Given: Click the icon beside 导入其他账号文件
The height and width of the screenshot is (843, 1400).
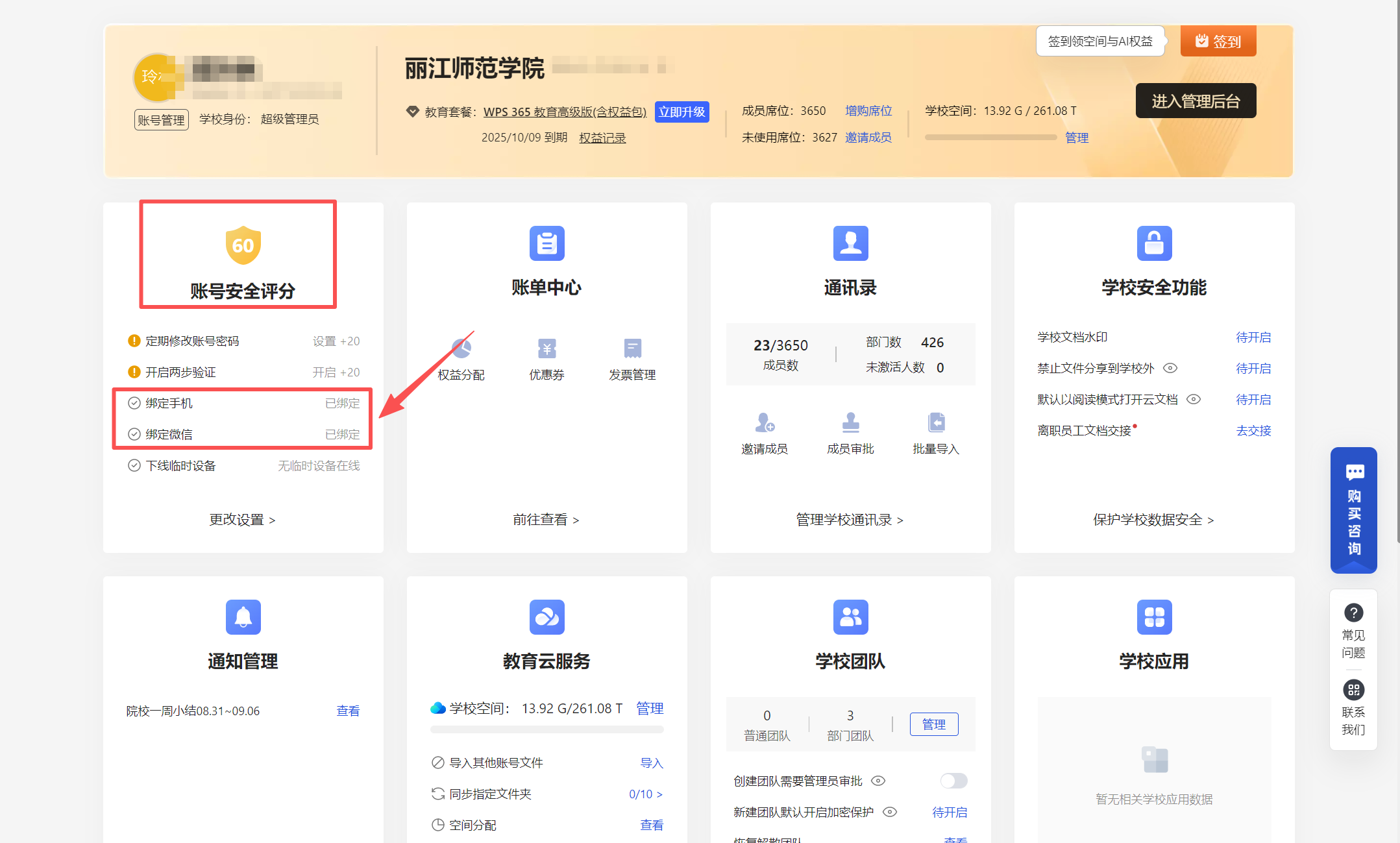Looking at the screenshot, I should pyautogui.click(x=438, y=763).
